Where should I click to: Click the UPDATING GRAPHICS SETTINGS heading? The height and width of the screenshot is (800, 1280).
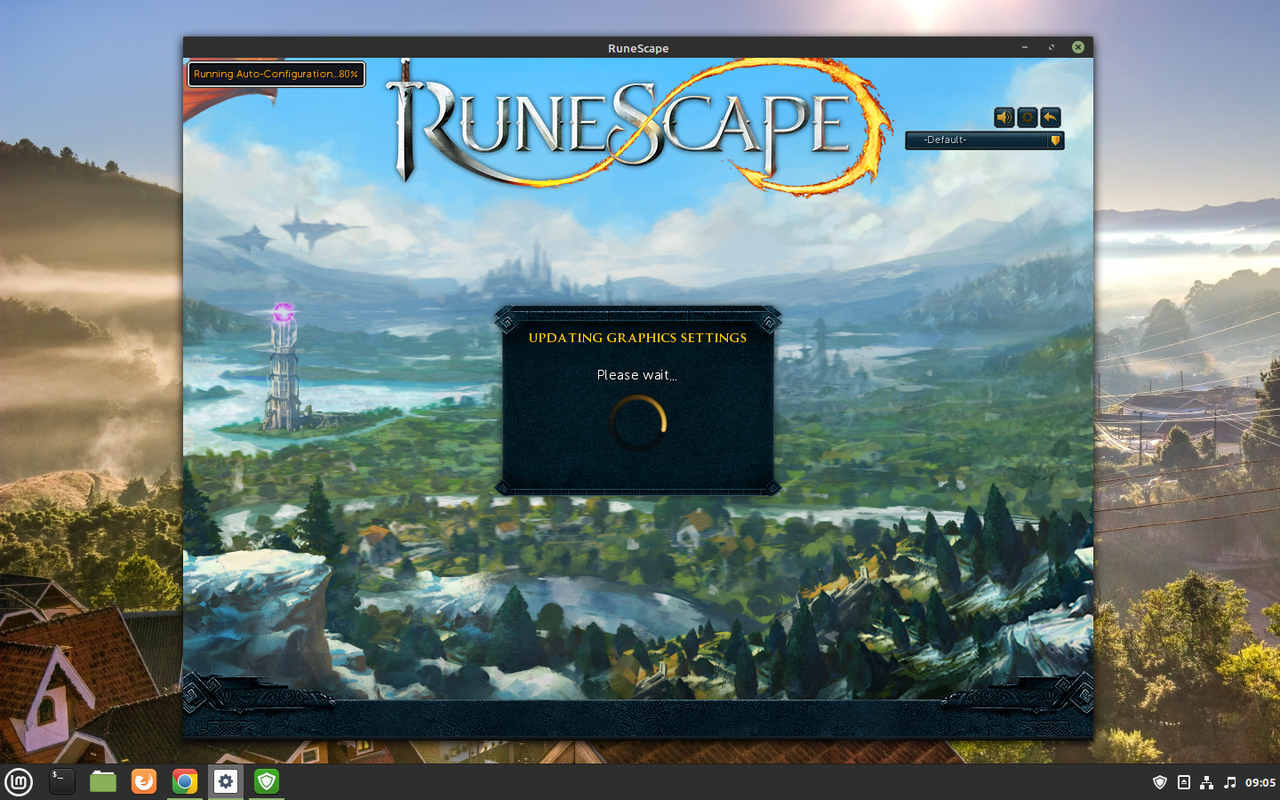point(637,338)
